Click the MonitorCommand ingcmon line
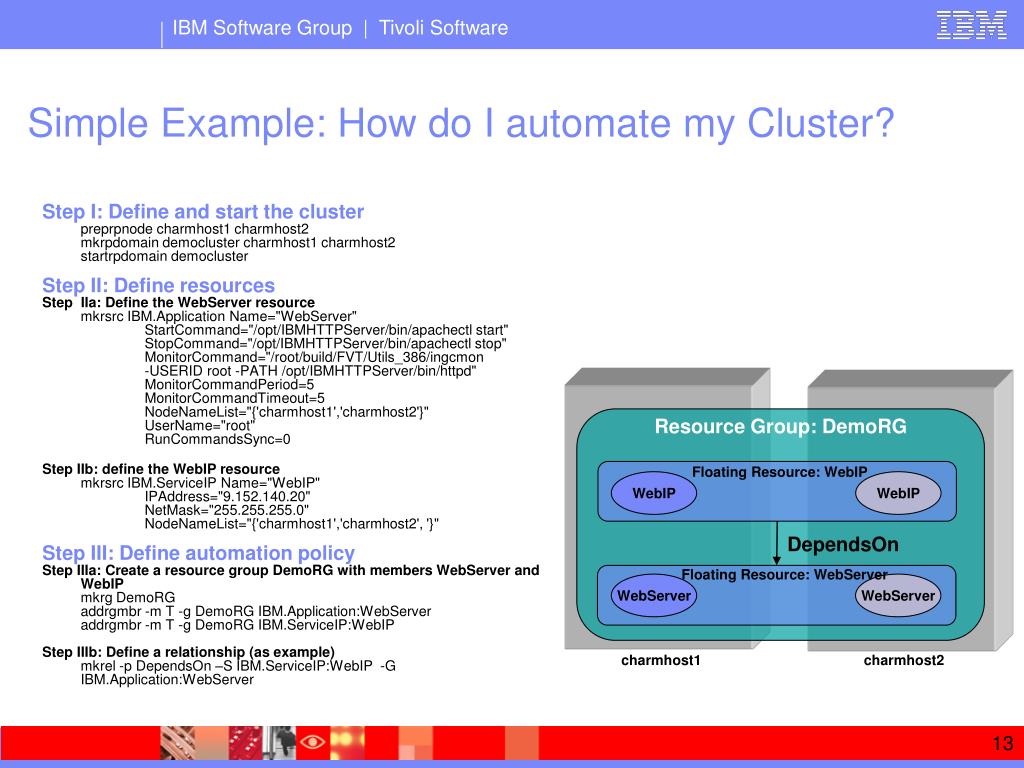 coord(314,358)
